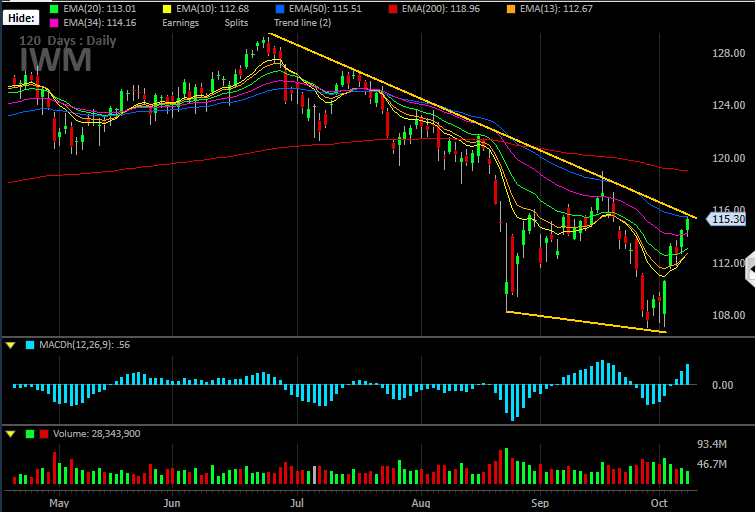Collapse the MACDh panel with yellow triangle

(x=11, y=345)
